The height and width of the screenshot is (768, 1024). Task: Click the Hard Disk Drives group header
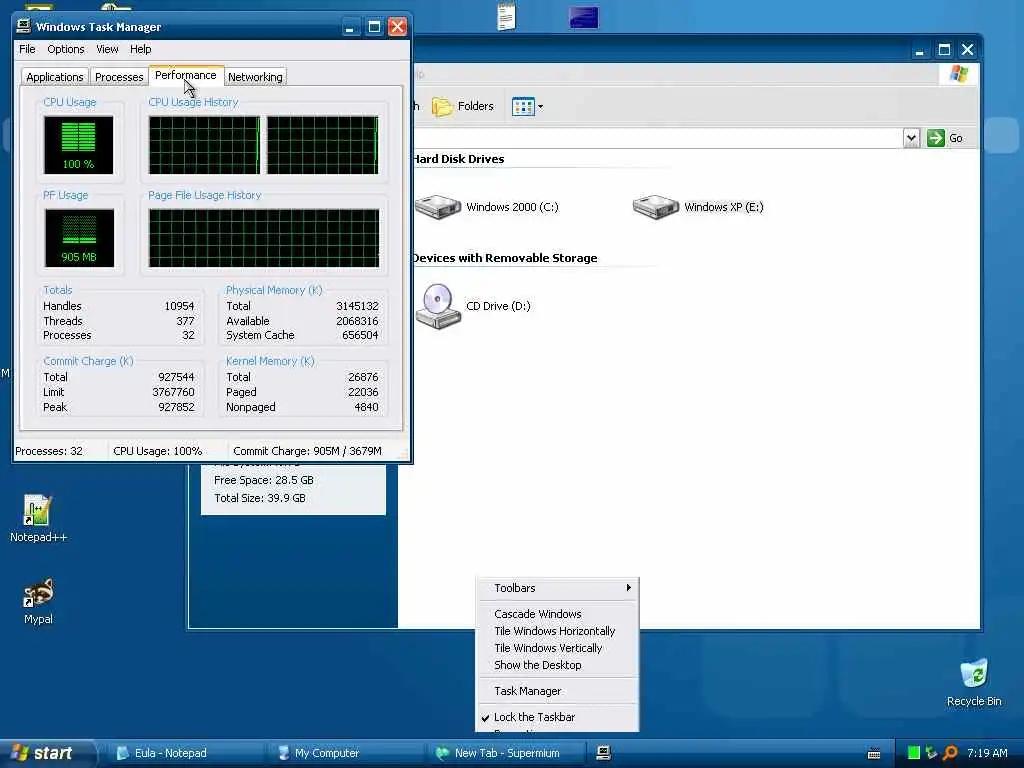point(458,159)
